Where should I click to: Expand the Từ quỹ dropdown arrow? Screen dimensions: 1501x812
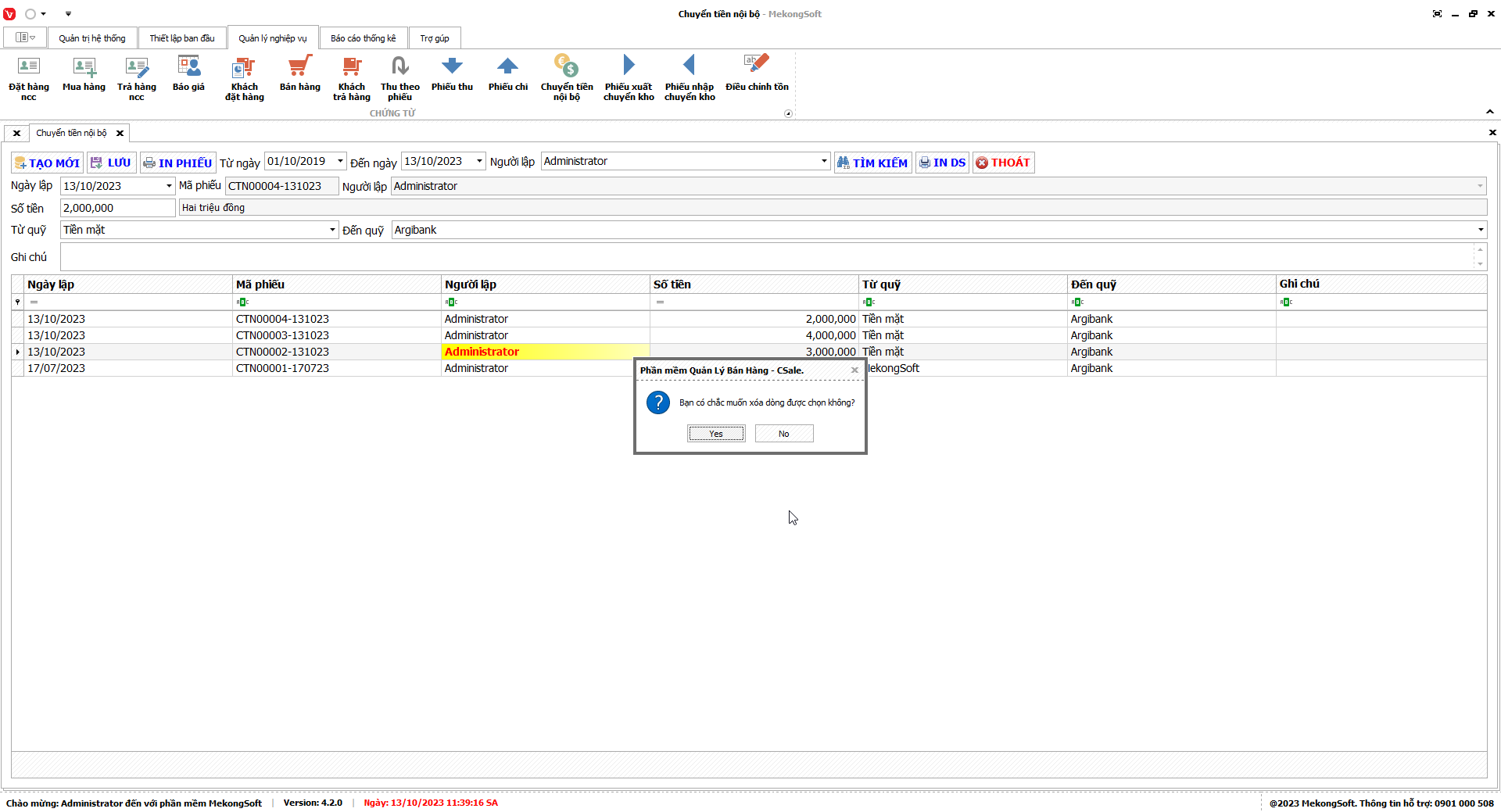point(332,230)
